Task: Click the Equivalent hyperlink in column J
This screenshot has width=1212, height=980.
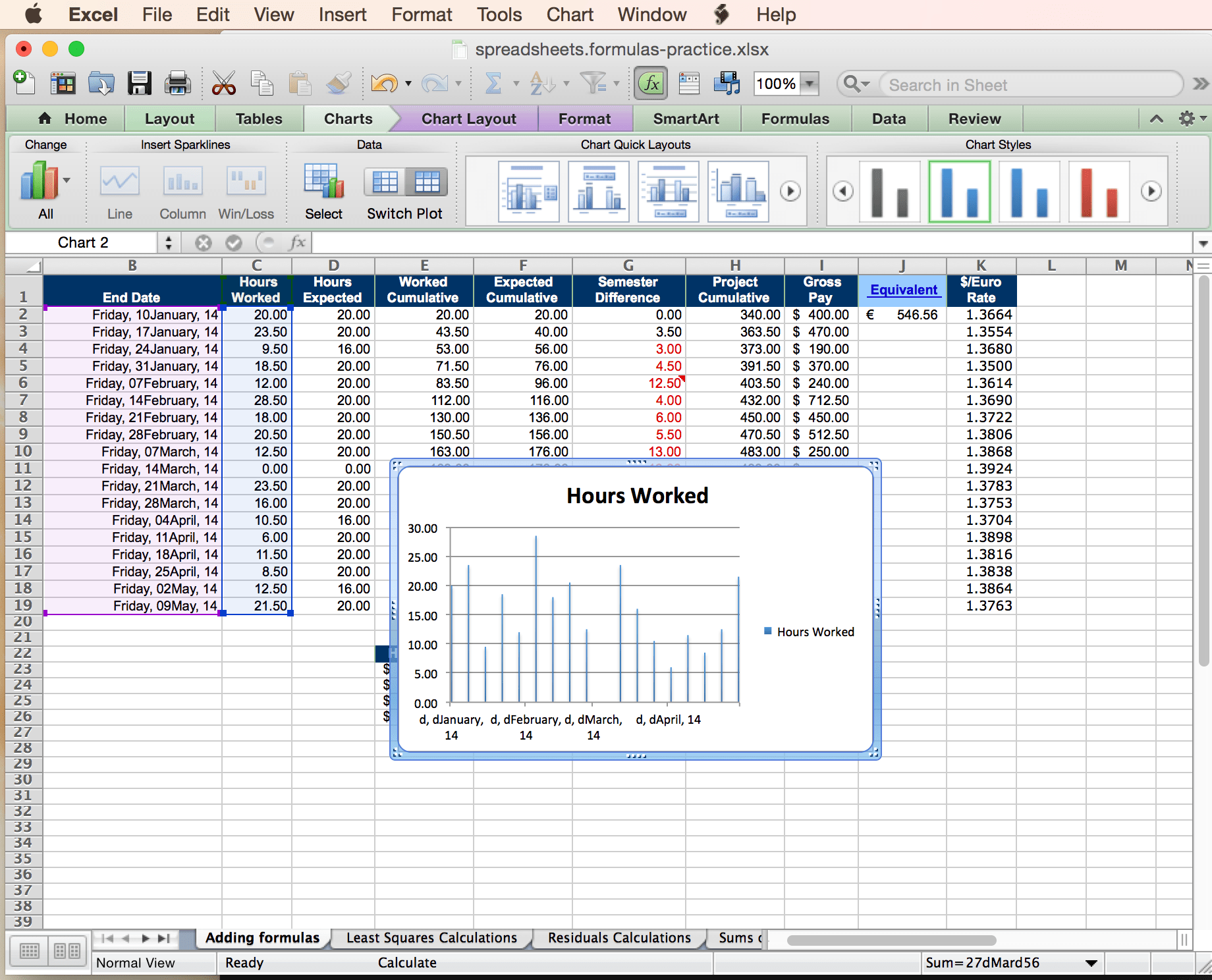Action: (903, 290)
